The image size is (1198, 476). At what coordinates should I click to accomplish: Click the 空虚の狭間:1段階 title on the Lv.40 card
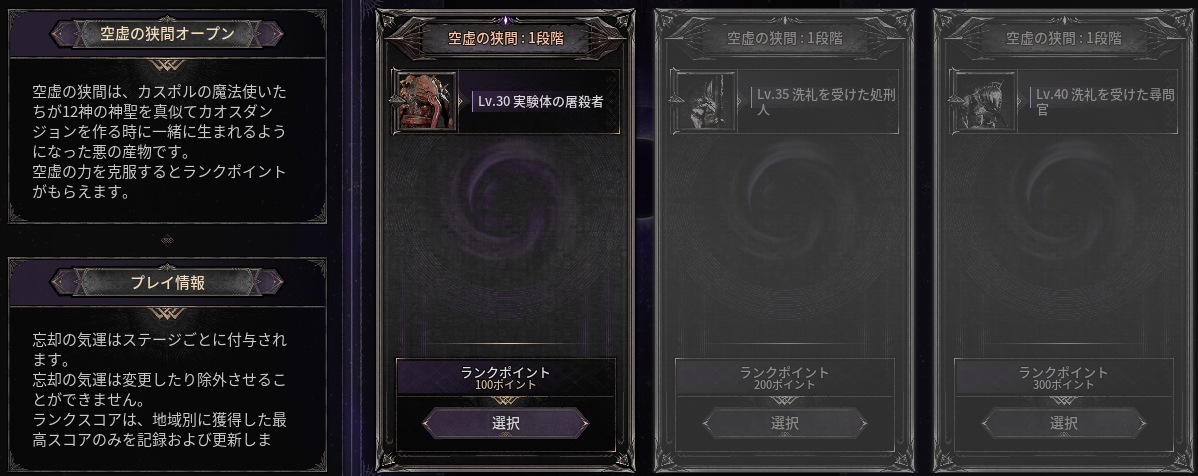tap(1064, 37)
